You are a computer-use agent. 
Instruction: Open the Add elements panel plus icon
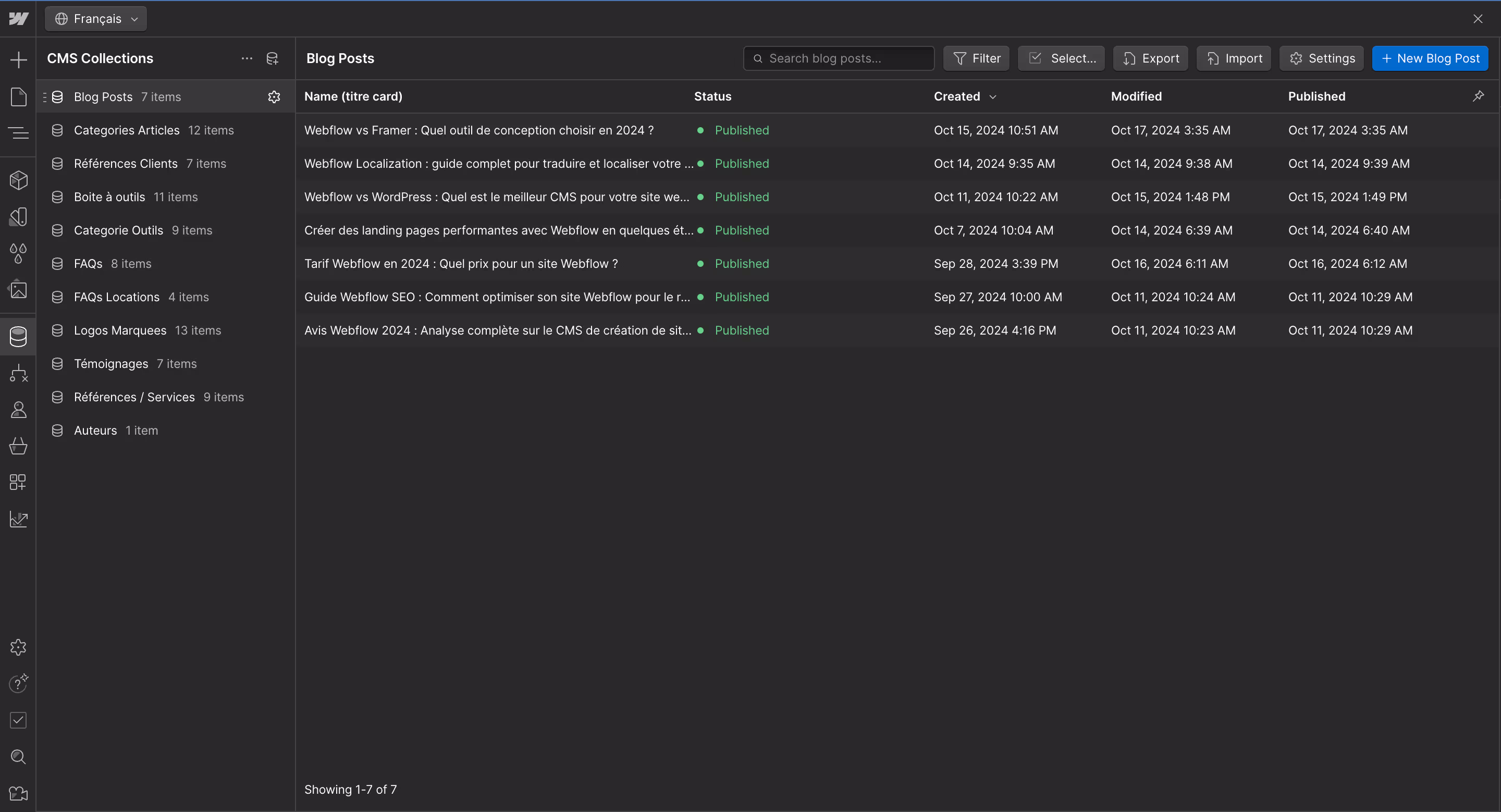coord(19,59)
